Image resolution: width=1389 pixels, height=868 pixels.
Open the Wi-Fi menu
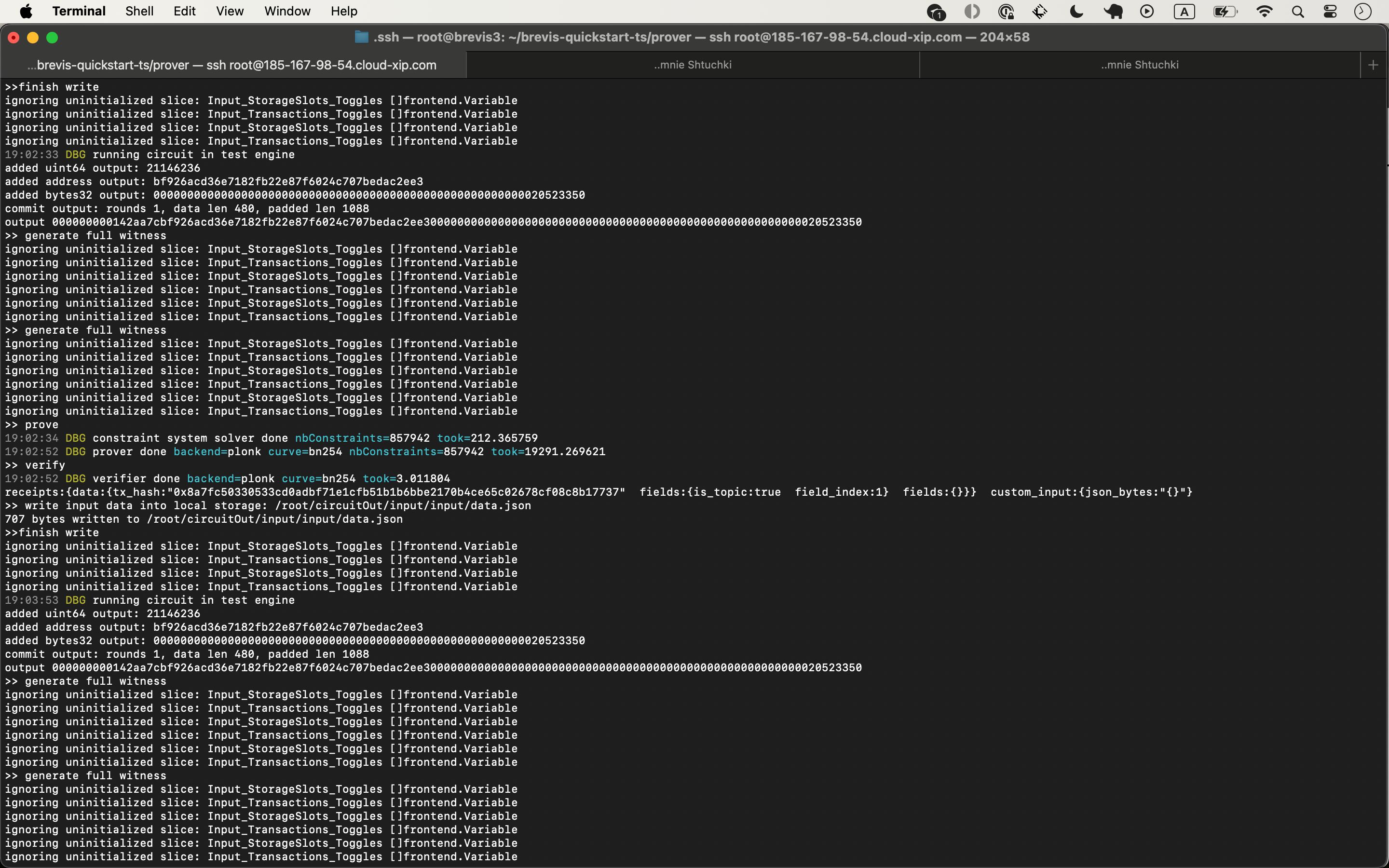pos(1265,12)
